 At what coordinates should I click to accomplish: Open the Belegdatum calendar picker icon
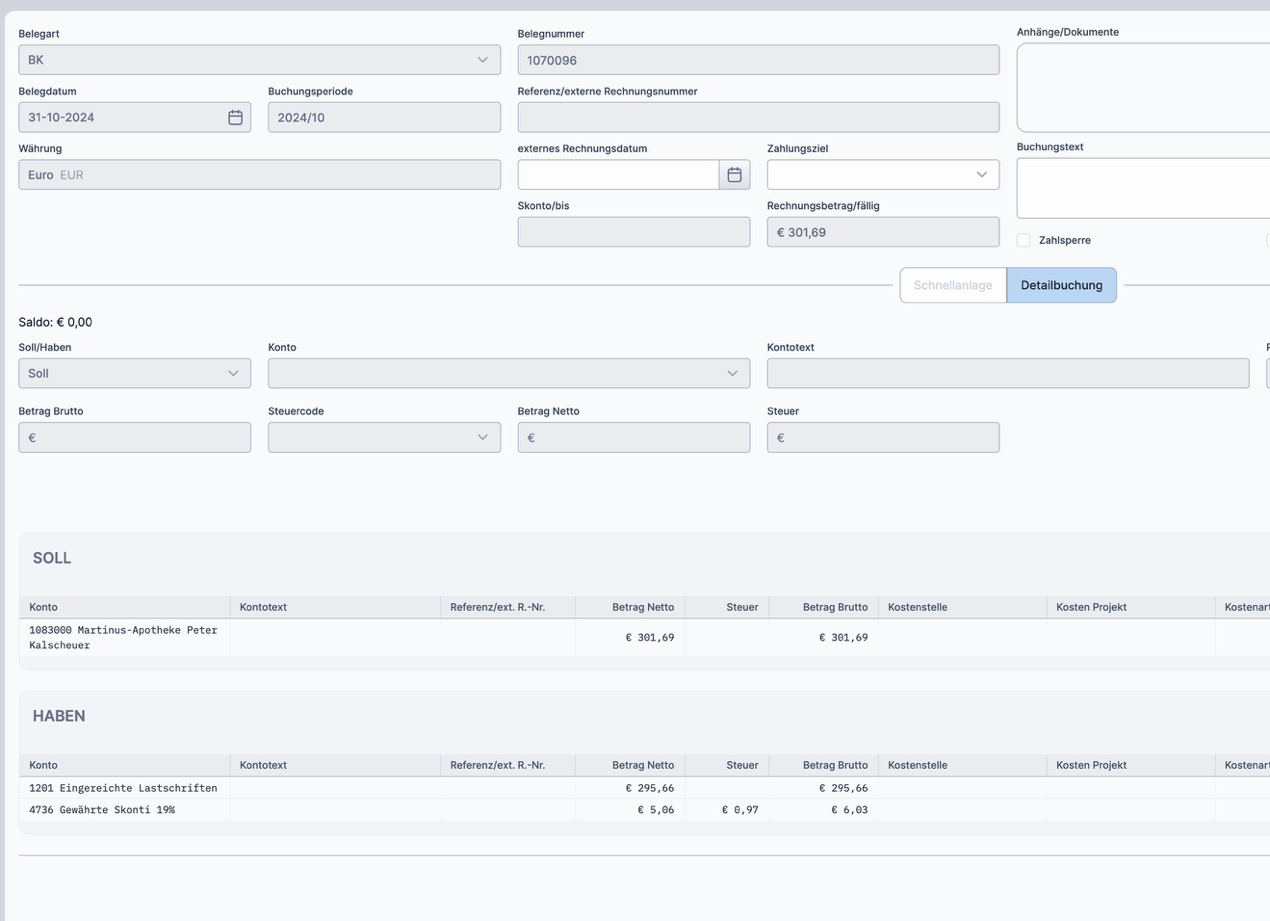pos(235,117)
